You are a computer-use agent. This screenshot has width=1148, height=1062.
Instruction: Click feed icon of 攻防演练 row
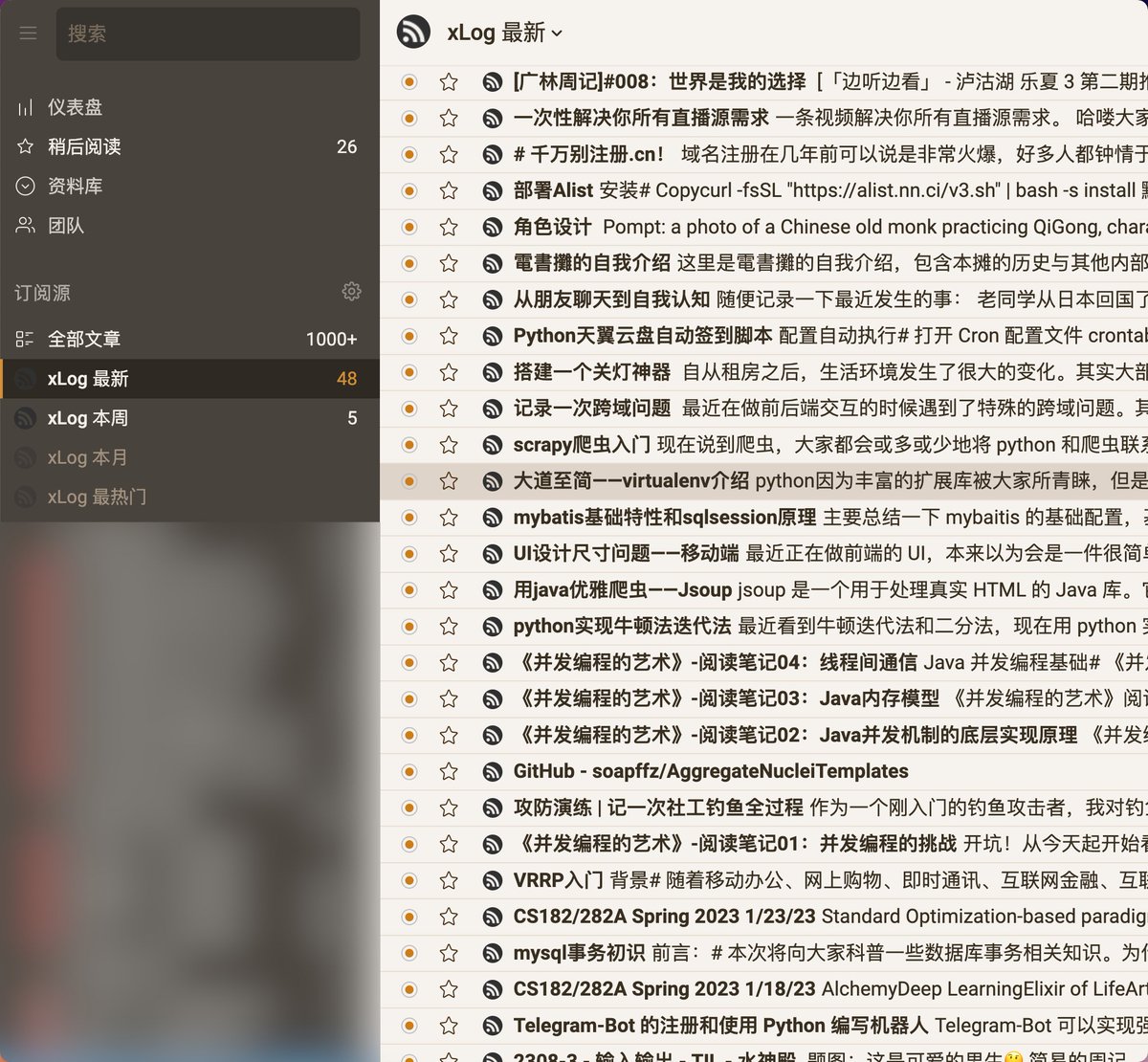[x=492, y=808]
